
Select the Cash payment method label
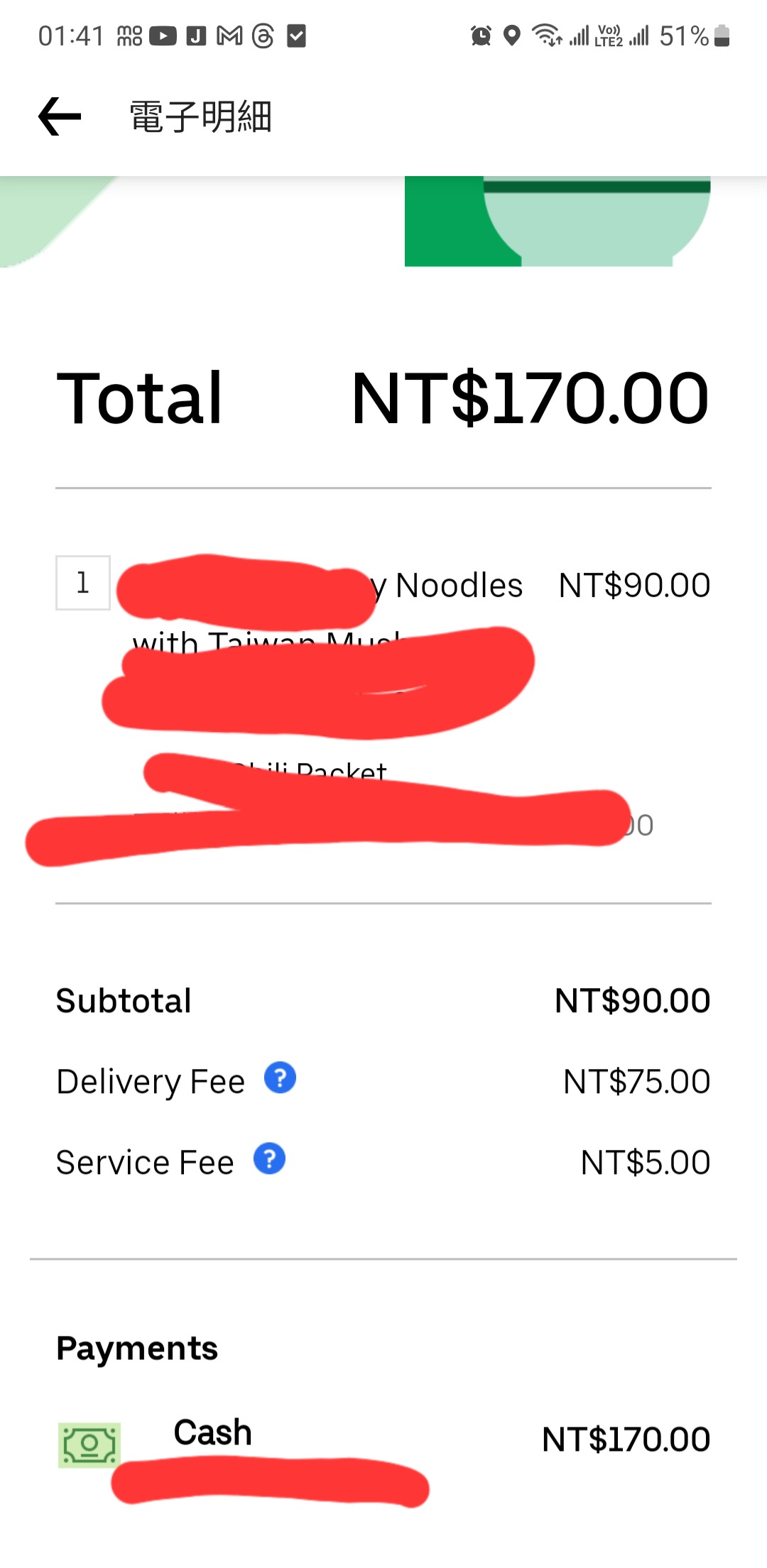[x=212, y=1432]
